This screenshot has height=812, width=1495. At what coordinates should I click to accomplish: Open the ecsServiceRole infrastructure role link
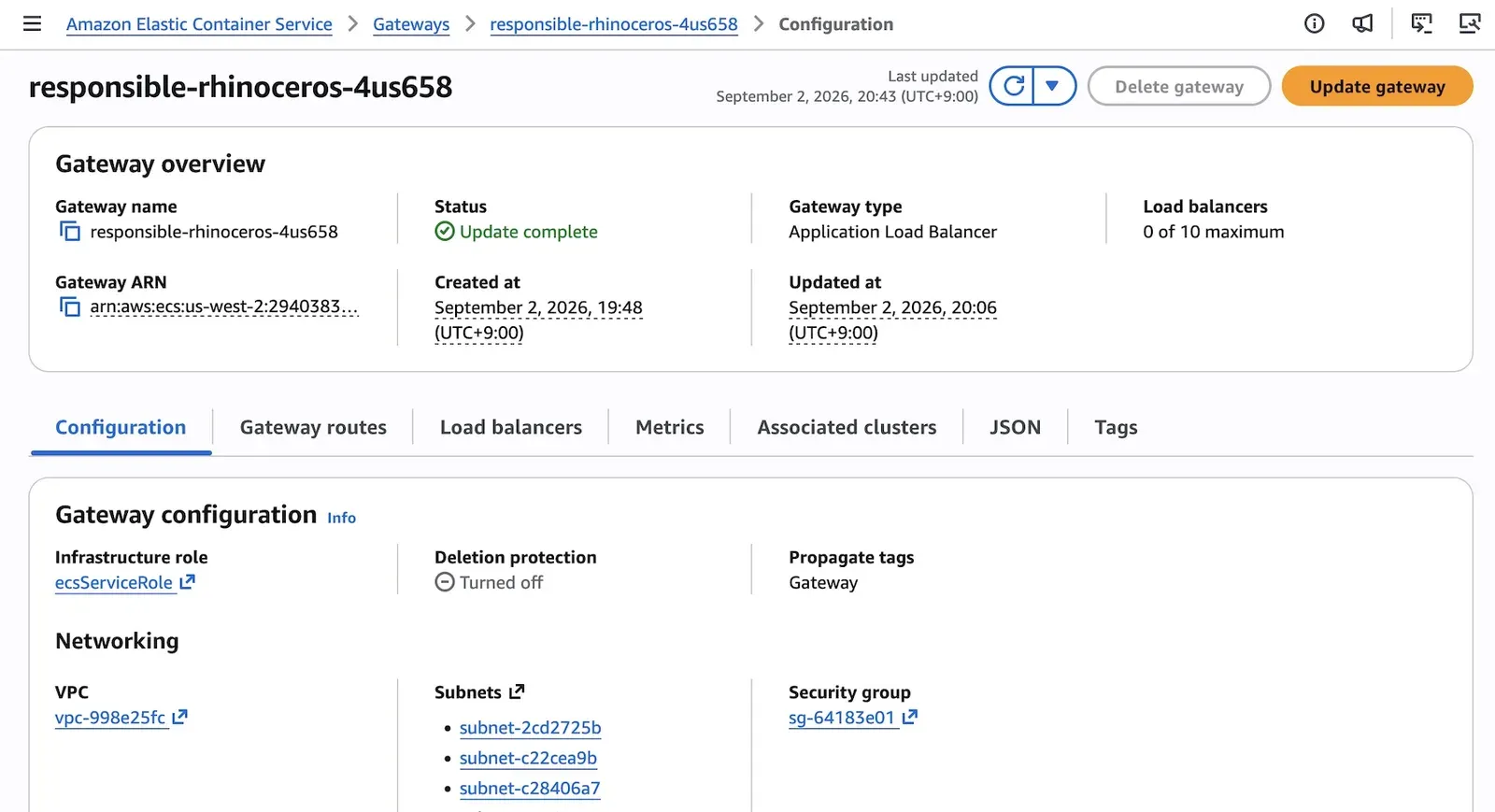(114, 582)
